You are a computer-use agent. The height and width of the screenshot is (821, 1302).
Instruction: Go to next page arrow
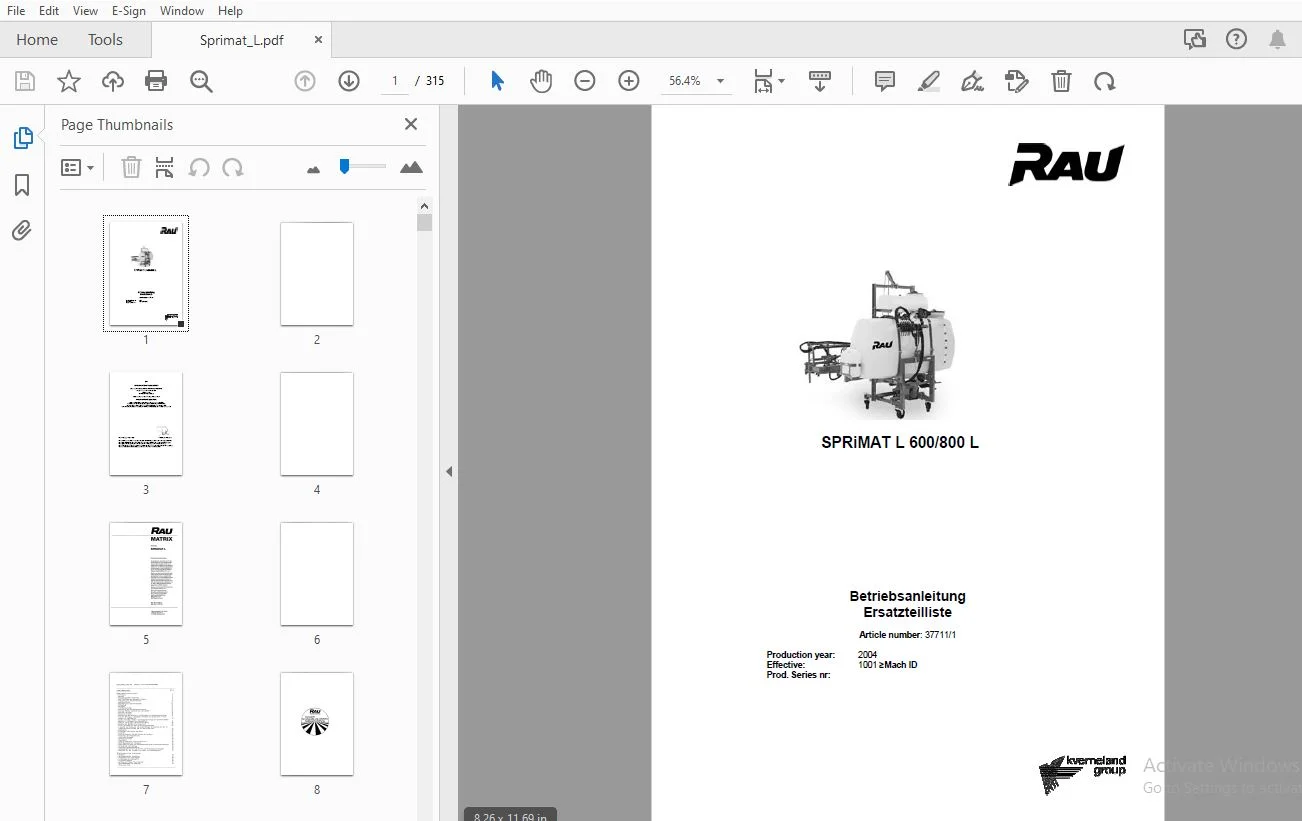(349, 81)
